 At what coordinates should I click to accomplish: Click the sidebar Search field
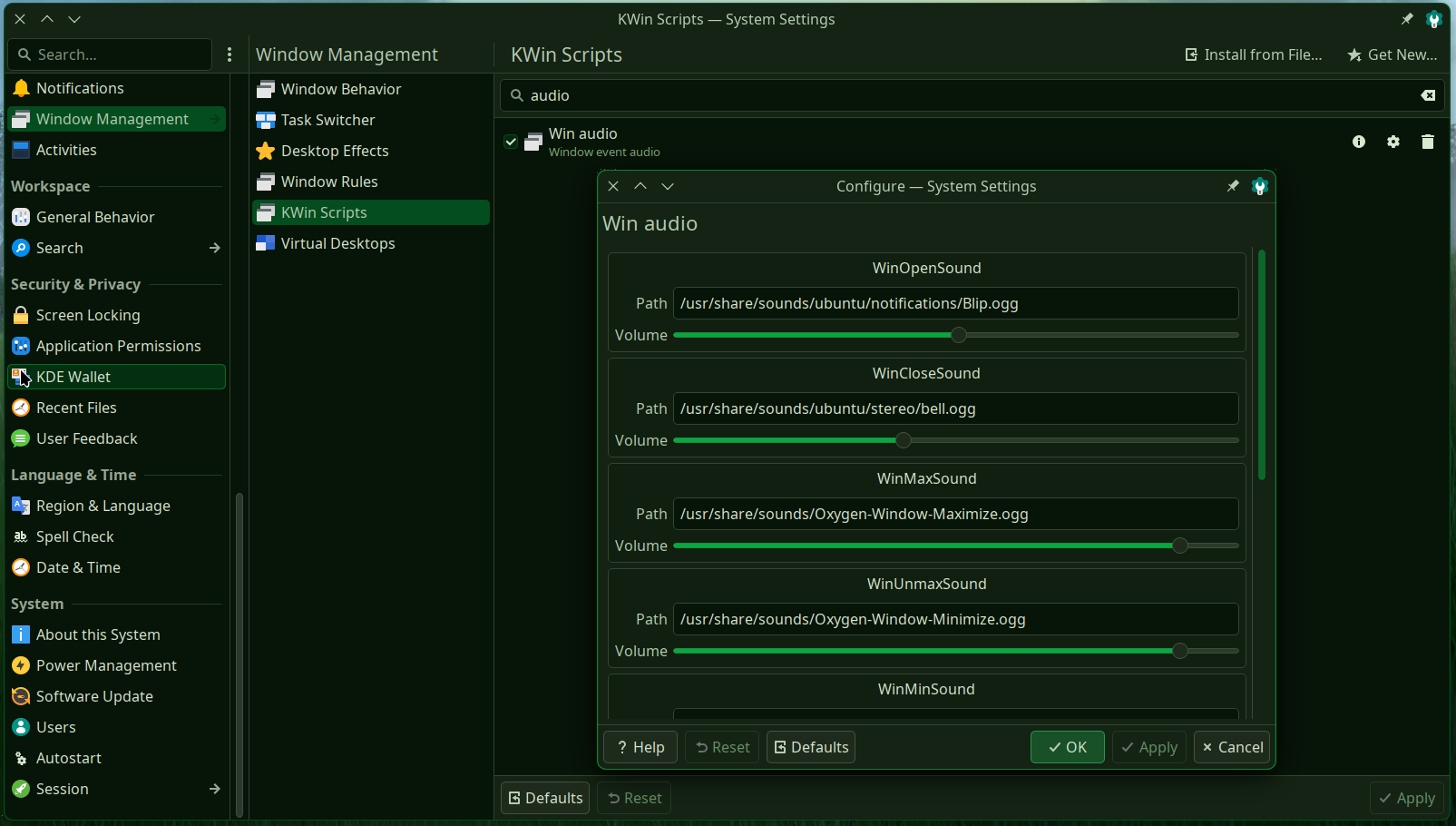click(110, 54)
